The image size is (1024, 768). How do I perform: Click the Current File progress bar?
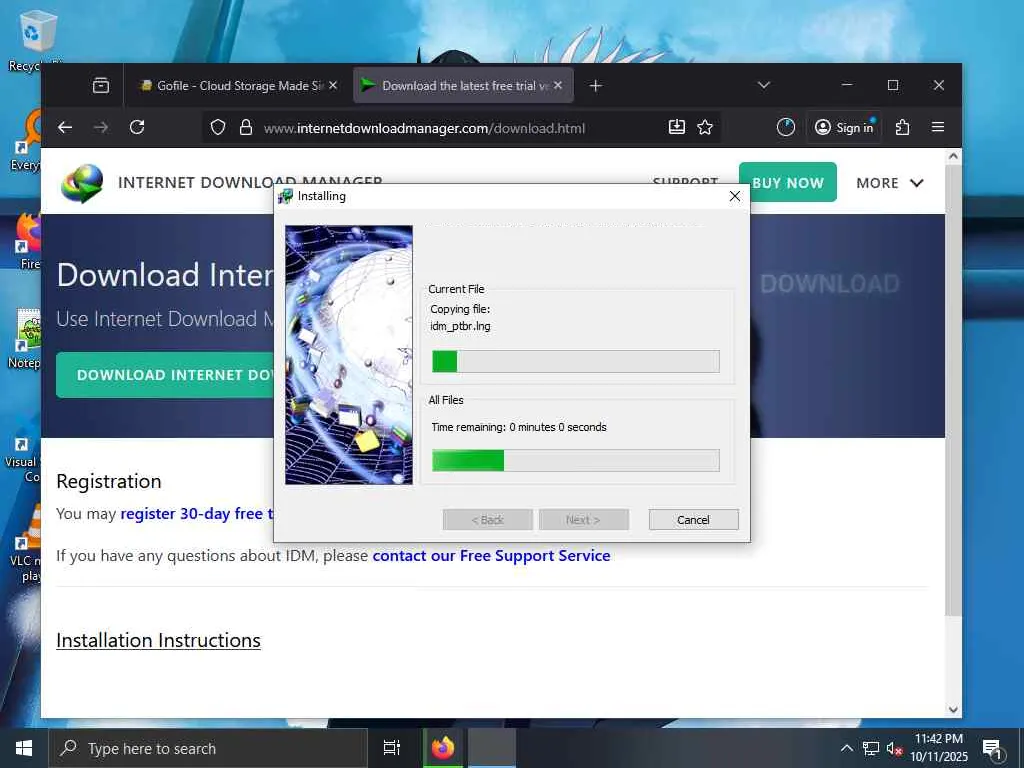point(576,361)
